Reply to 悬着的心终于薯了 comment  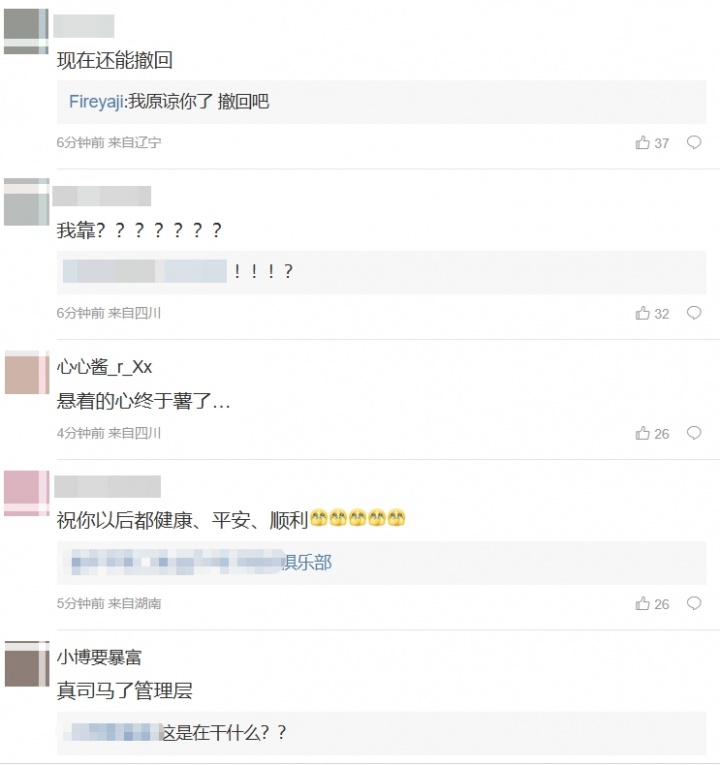(x=694, y=433)
